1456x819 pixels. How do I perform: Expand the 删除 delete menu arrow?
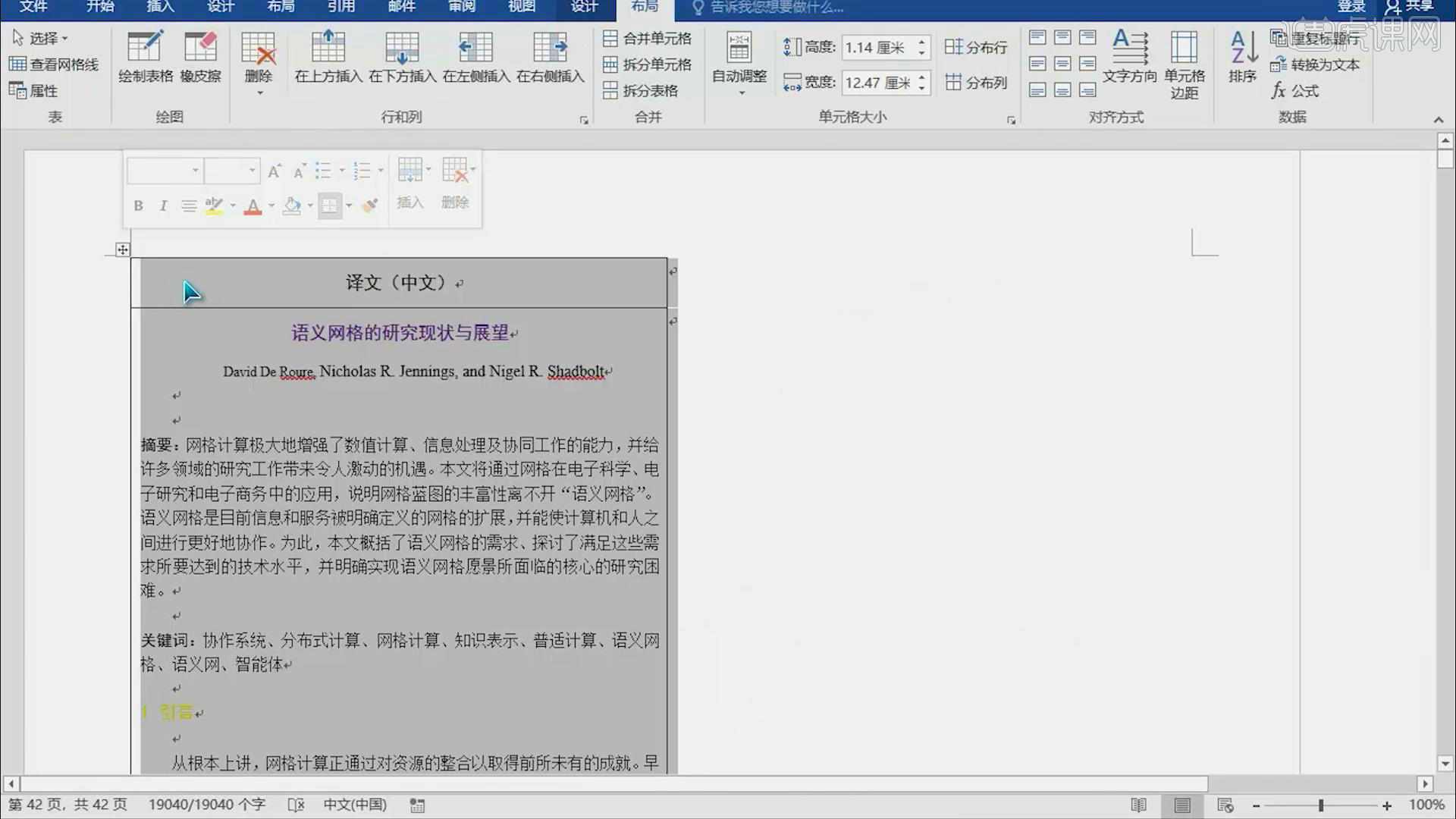(x=259, y=91)
